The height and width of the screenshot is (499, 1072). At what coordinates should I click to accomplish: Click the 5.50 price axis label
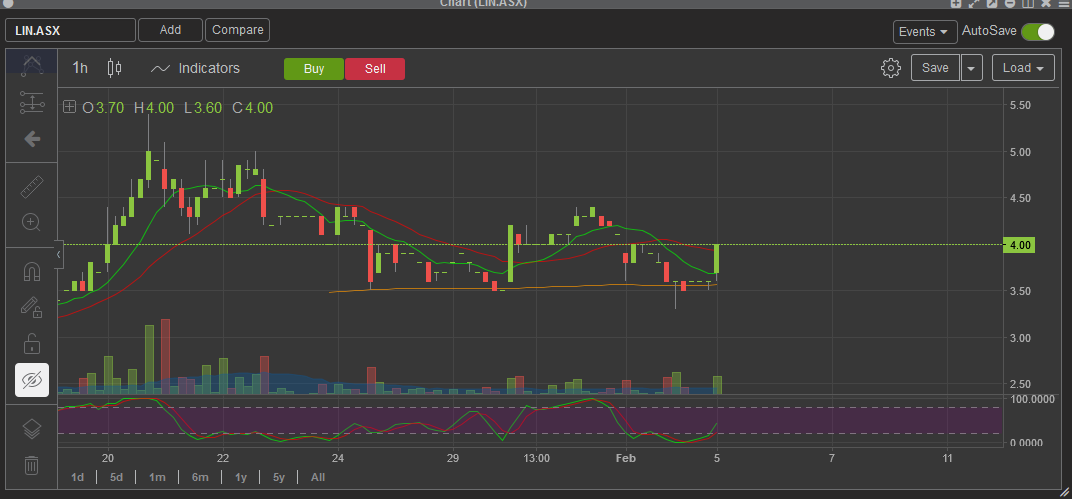pos(1019,105)
